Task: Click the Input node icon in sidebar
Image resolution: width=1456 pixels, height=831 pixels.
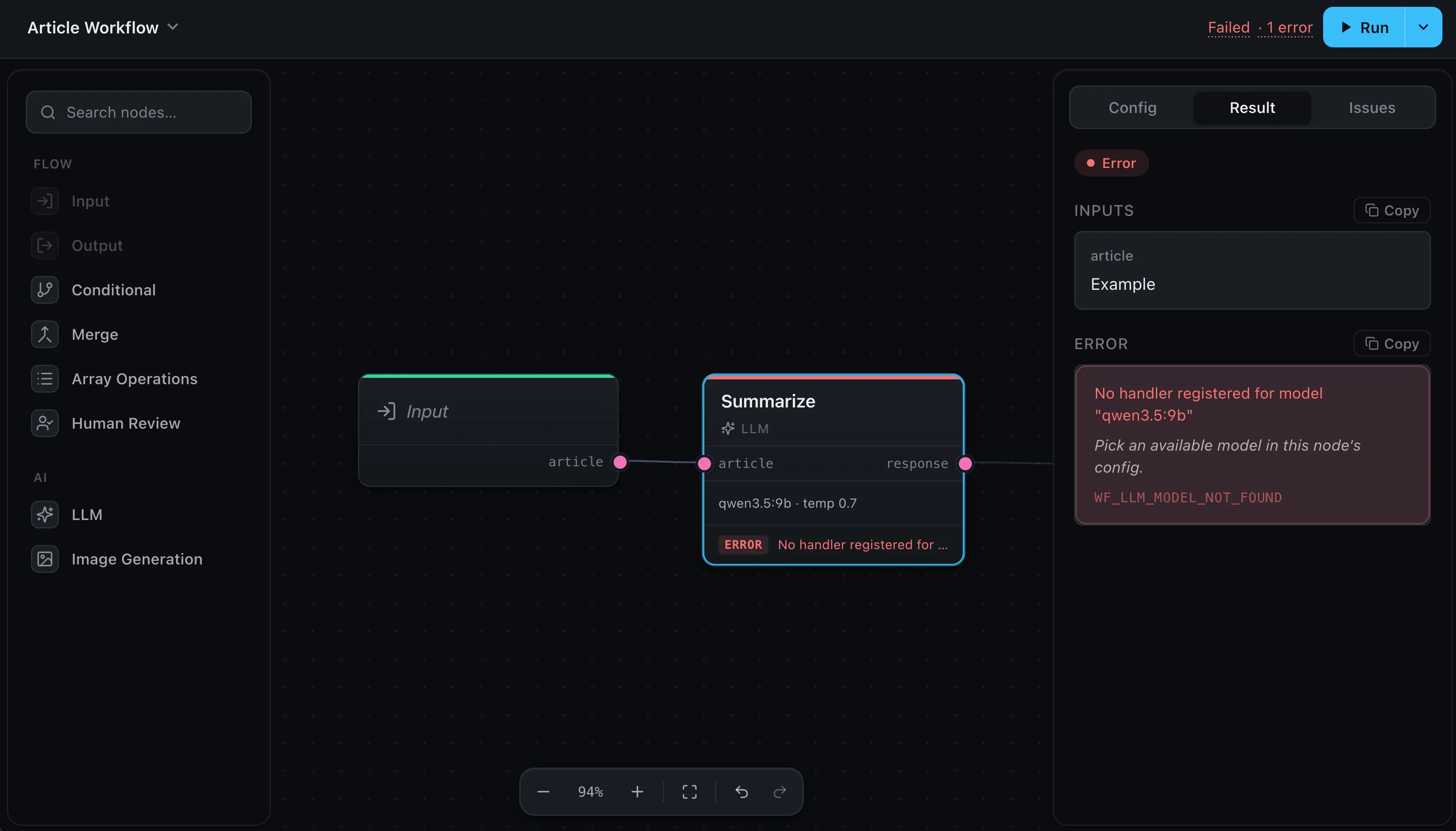Action: [x=44, y=201]
